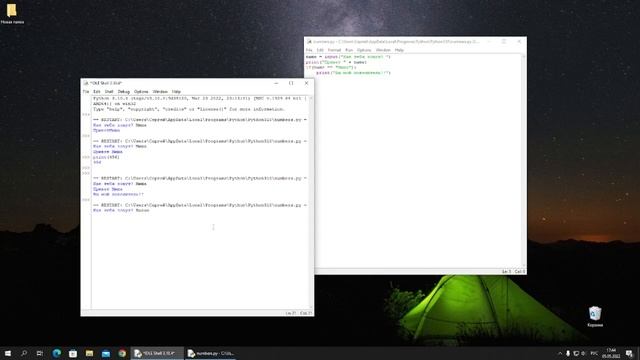Image resolution: width=640 pixels, height=360 pixels.
Task: Click the numbers.py editor vertical scrollbar
Action: click(524, 161)
